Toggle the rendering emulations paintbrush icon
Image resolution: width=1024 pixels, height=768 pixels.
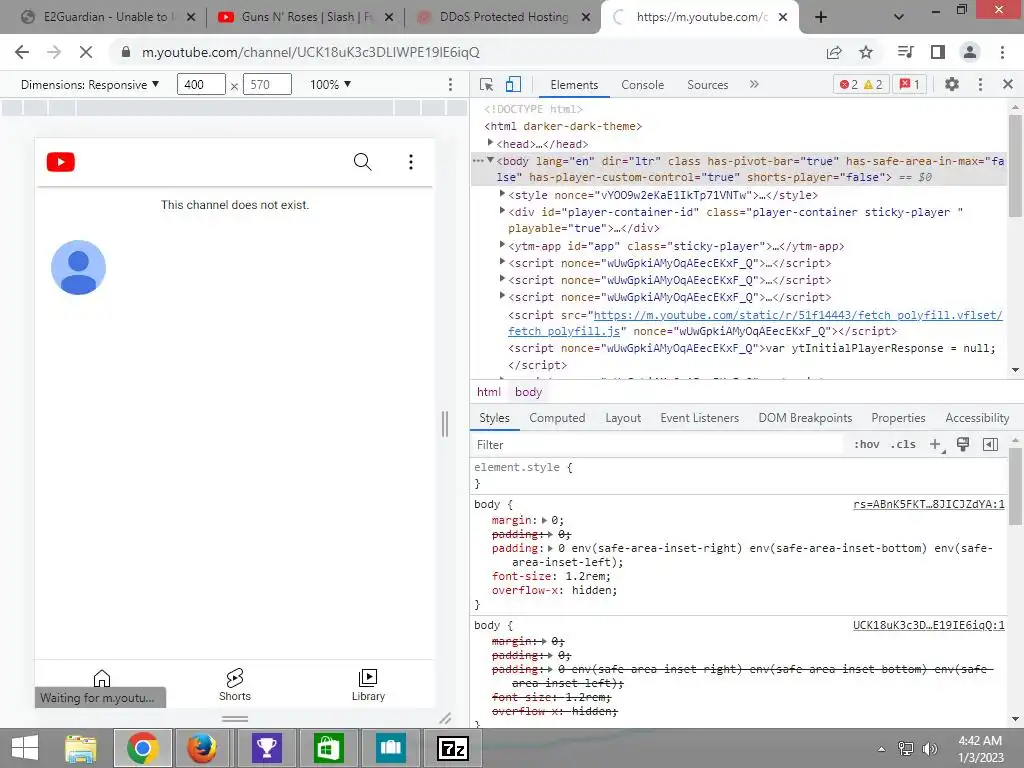coord(963,445)
